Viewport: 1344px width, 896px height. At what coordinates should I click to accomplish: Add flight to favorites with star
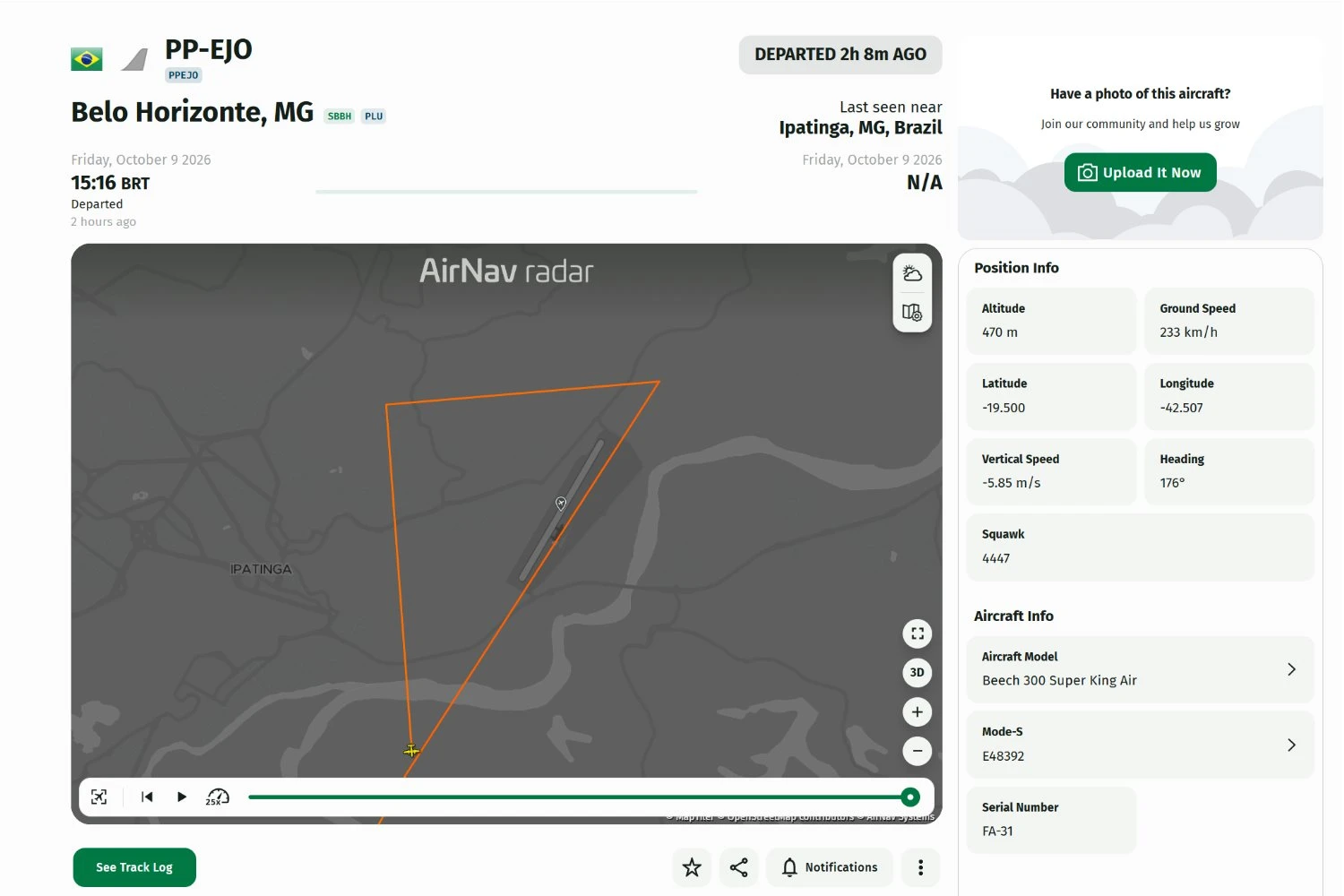tap(692, 867)
